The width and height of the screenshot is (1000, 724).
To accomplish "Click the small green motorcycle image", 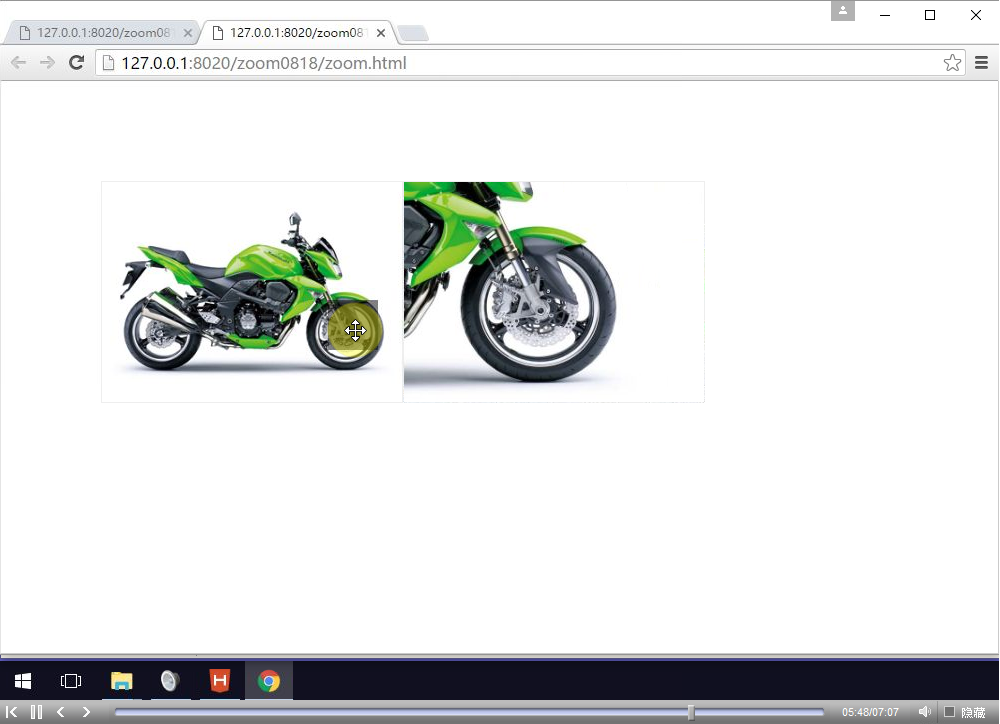I will 252,292.
